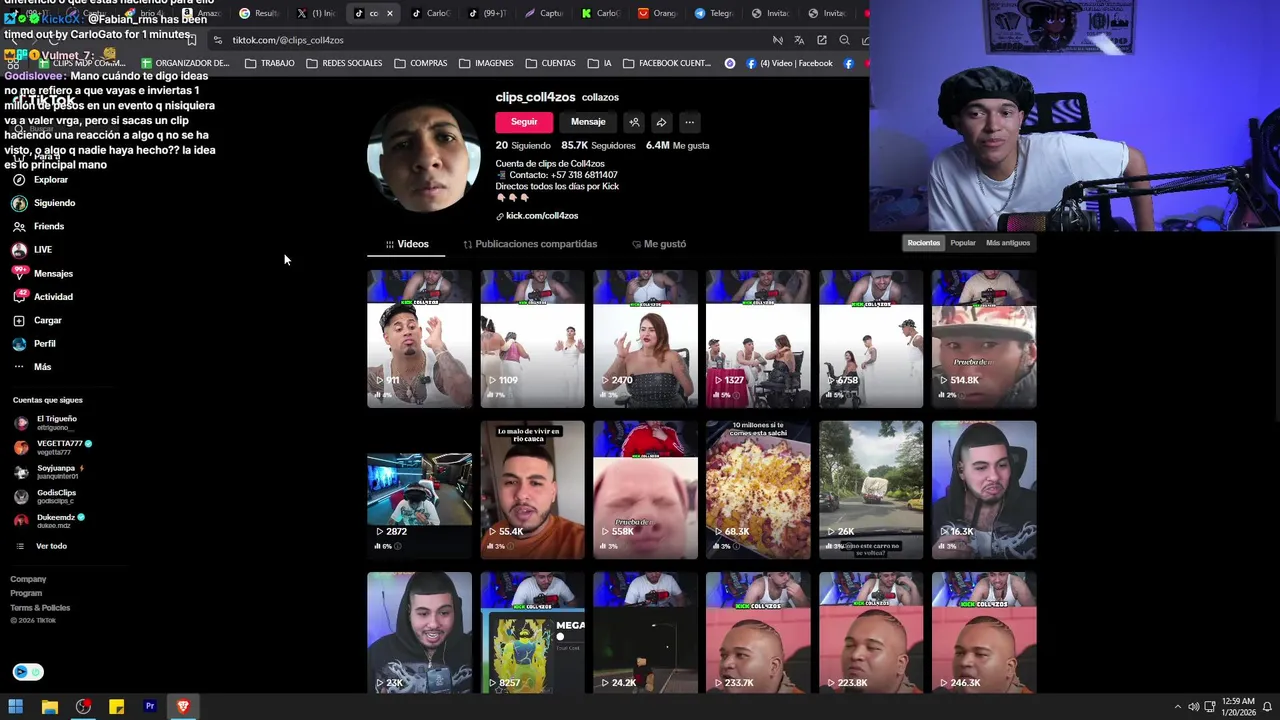Click the 85.7K Seguidores count
This screenshot has width=1280, height=720.
pos(598,146)
